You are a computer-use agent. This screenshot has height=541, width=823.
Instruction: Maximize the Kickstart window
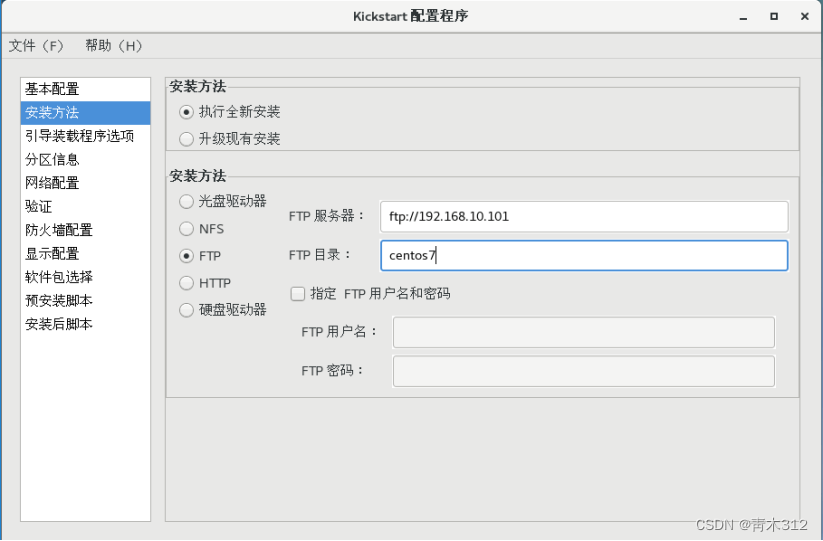(x=774, y=17)
